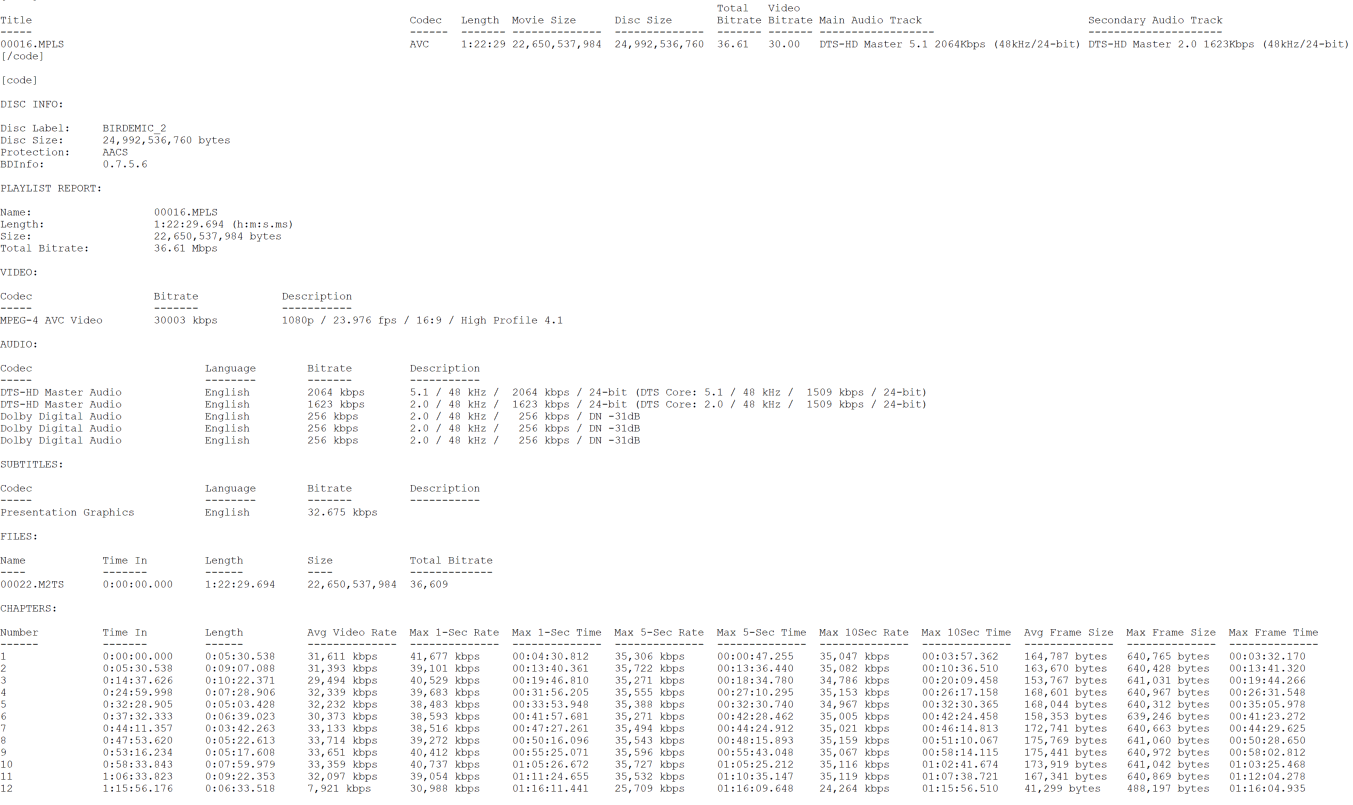Click the AACS protection value
The width and height of the screenshot is (1353, 805).
coord(115,153)
